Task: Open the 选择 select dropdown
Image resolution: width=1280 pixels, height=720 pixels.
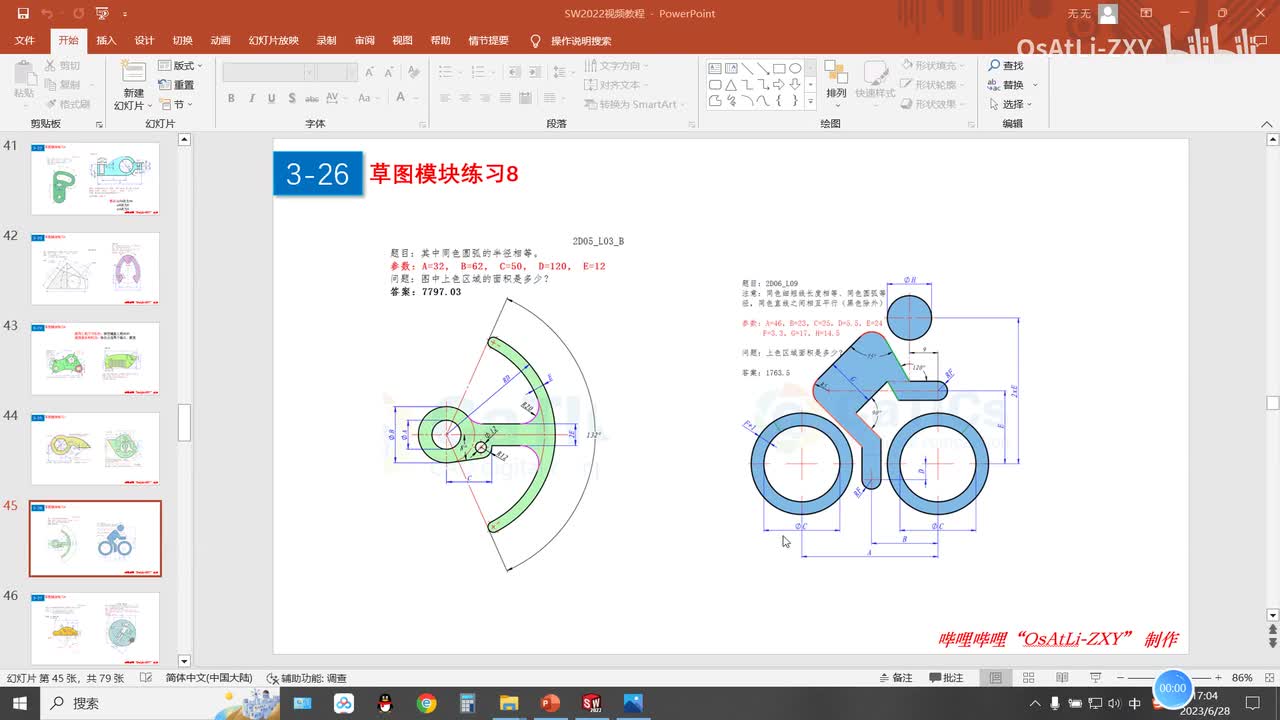Action: (1010, 104)
